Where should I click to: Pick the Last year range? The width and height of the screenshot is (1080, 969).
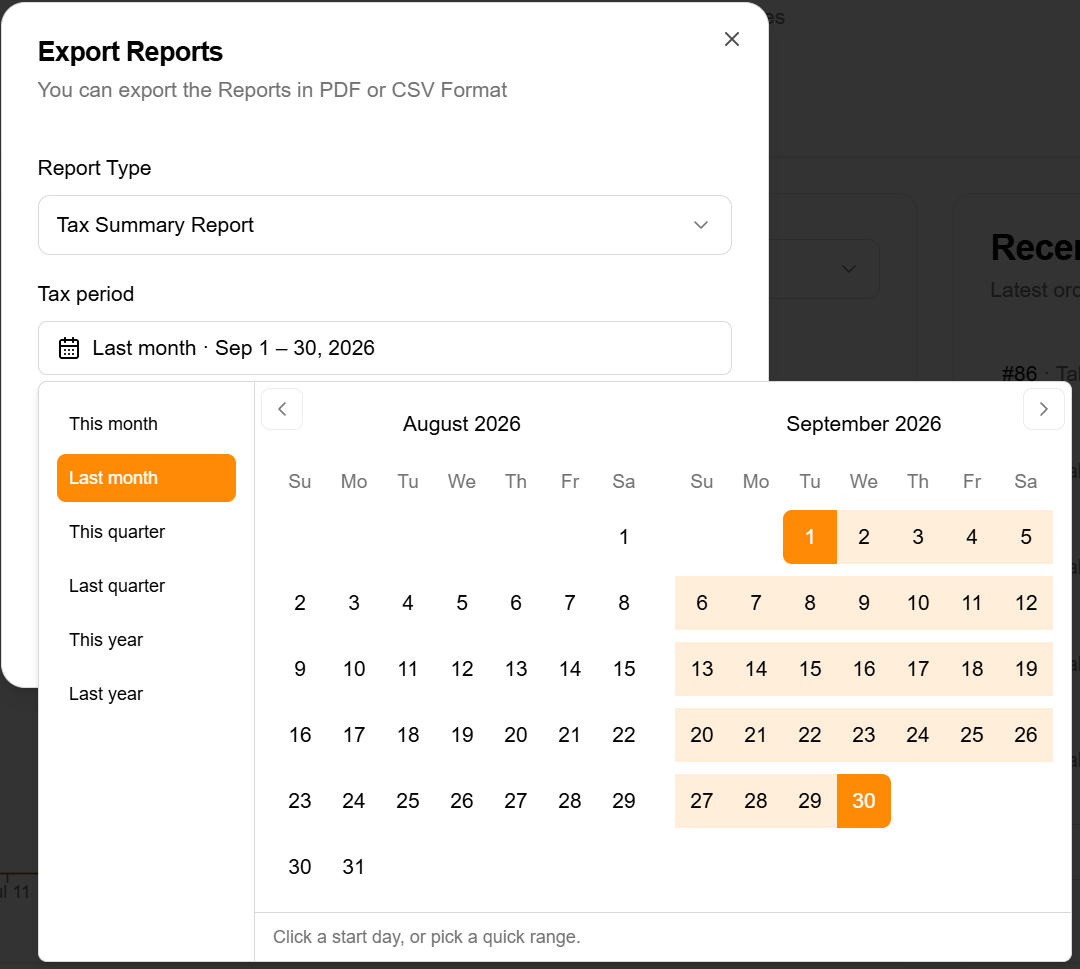146,694
